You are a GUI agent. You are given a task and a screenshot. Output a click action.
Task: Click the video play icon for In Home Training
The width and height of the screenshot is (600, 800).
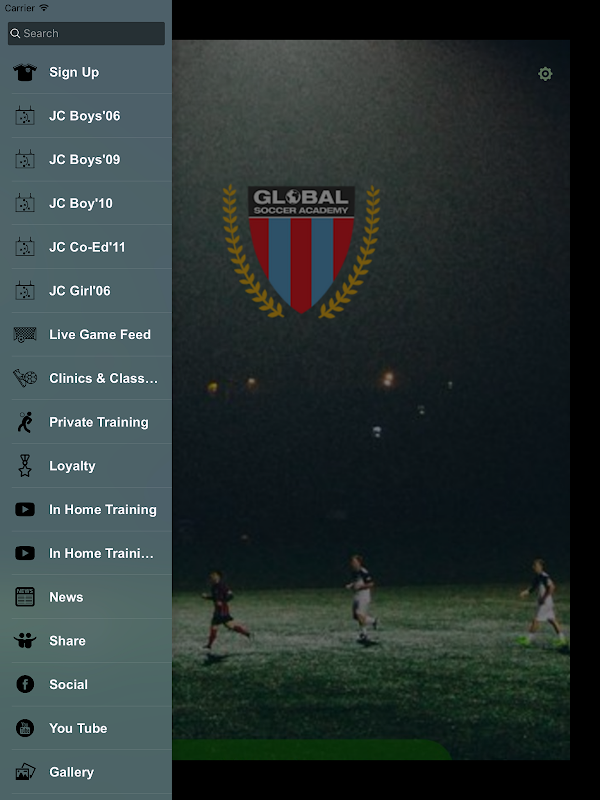[24, 509]
